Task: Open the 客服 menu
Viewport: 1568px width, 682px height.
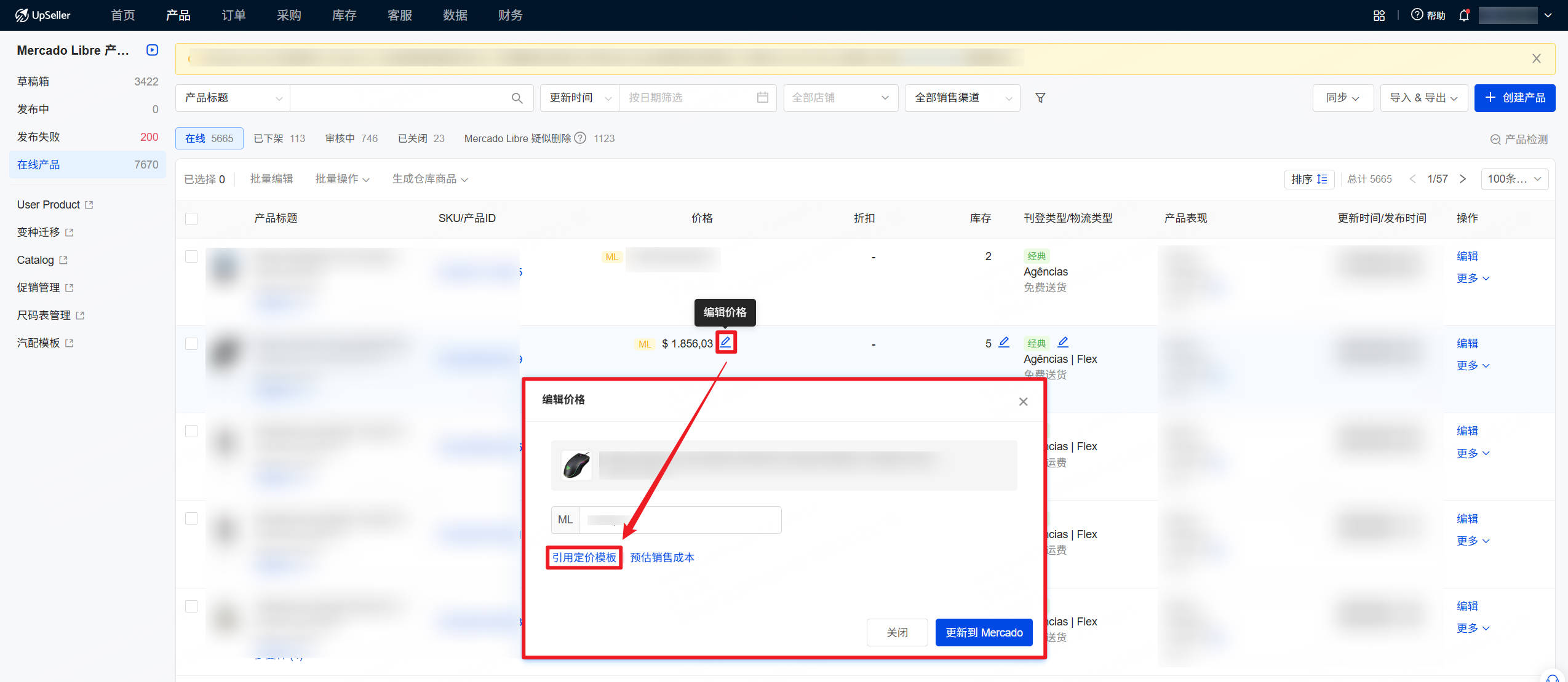Action: point(400,15)
